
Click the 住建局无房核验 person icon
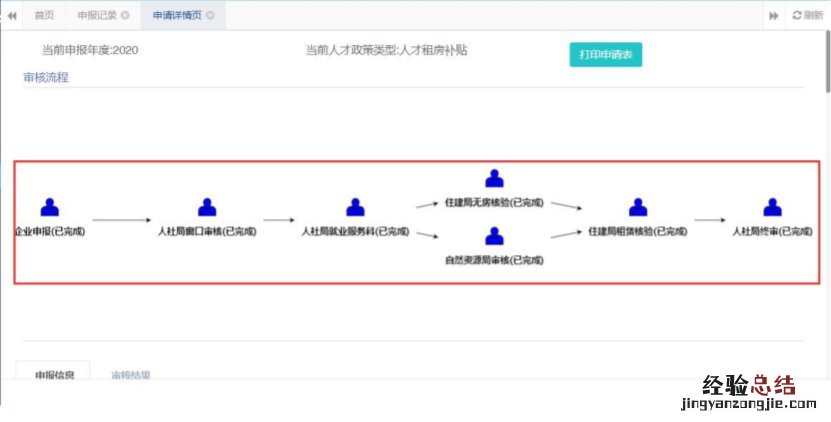click(494, 179)
